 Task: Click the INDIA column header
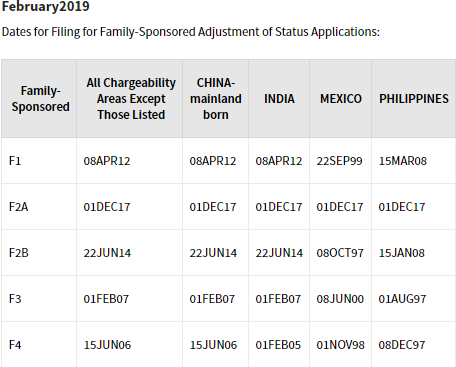coord(279,99)
